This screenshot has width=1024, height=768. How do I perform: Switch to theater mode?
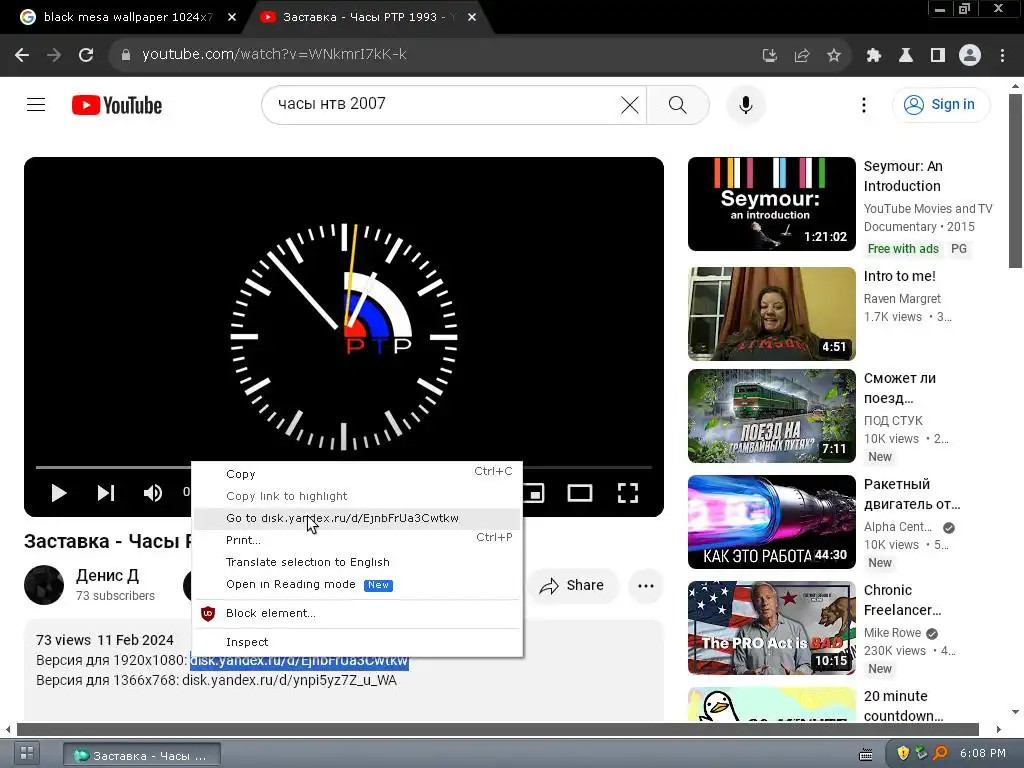580,493
